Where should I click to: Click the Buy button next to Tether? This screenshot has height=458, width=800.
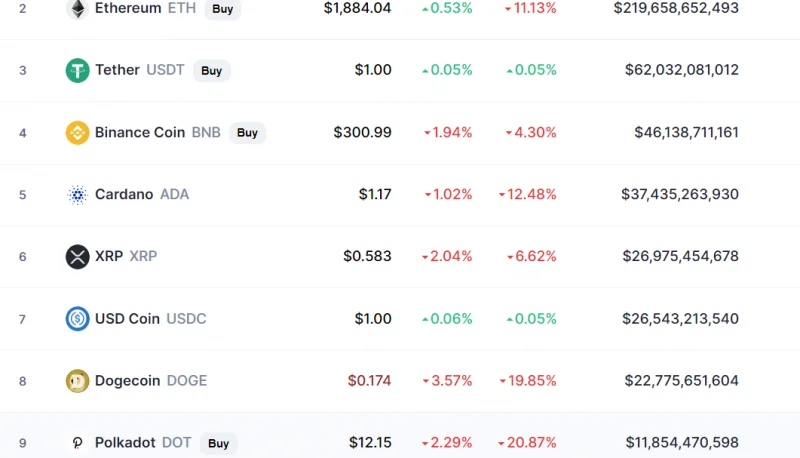[211, 70]
